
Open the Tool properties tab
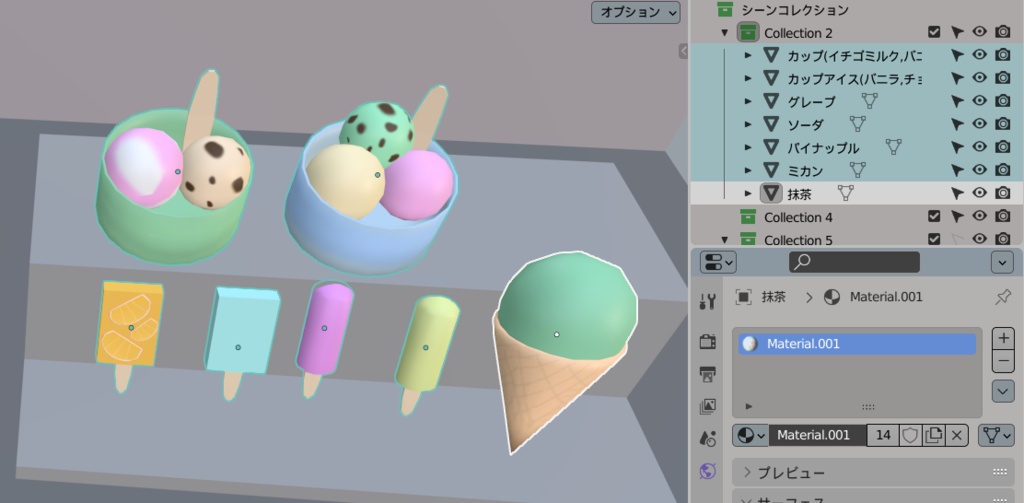707,301
